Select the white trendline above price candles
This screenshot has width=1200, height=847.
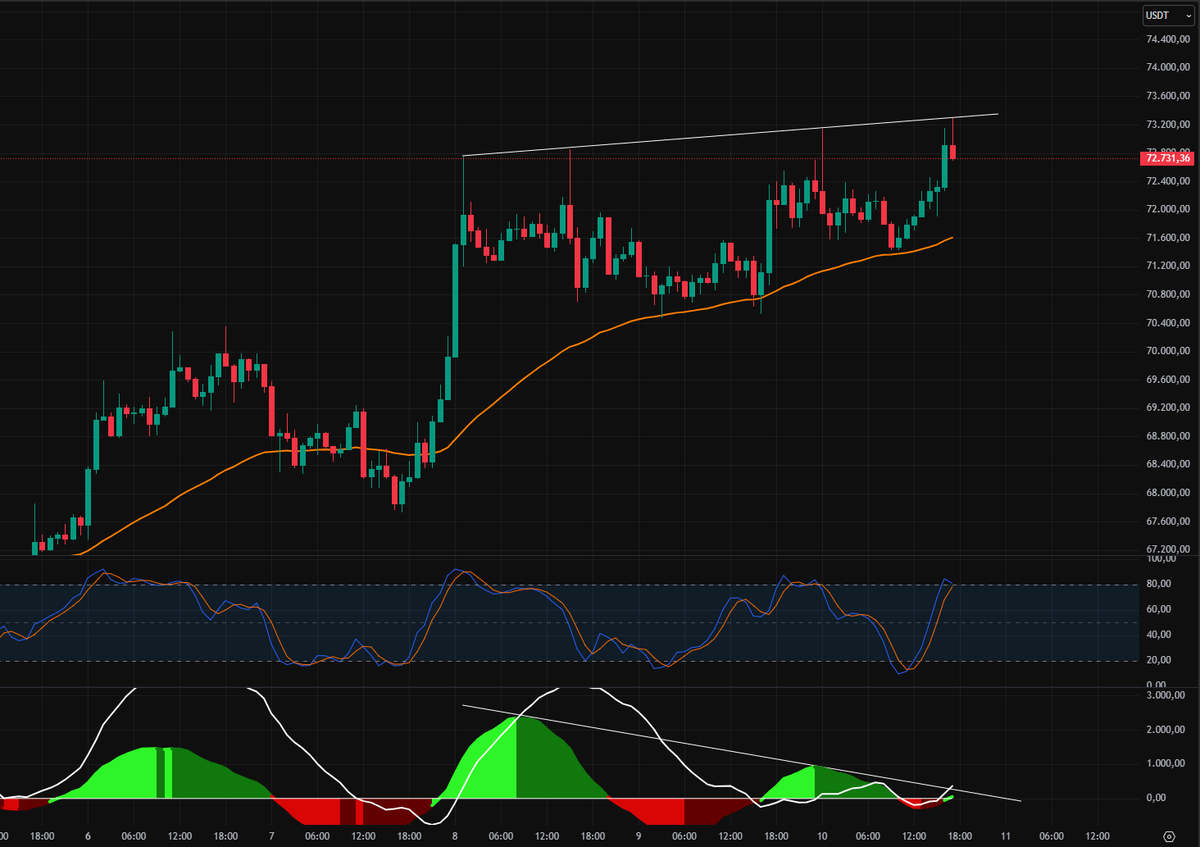[730, 135]
